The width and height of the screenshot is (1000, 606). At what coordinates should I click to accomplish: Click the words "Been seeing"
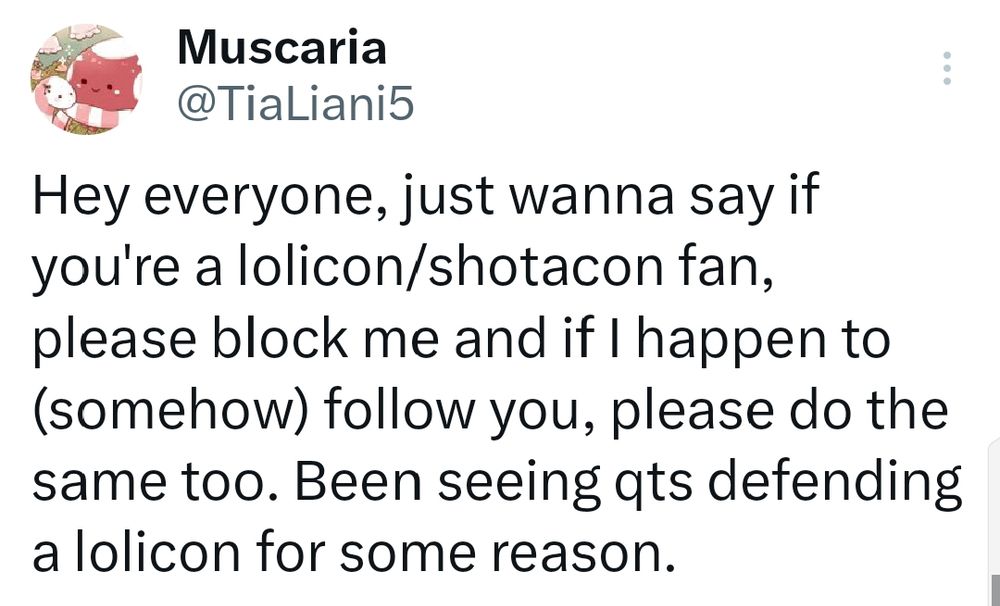pyautogui.click(x=448, y=483)
